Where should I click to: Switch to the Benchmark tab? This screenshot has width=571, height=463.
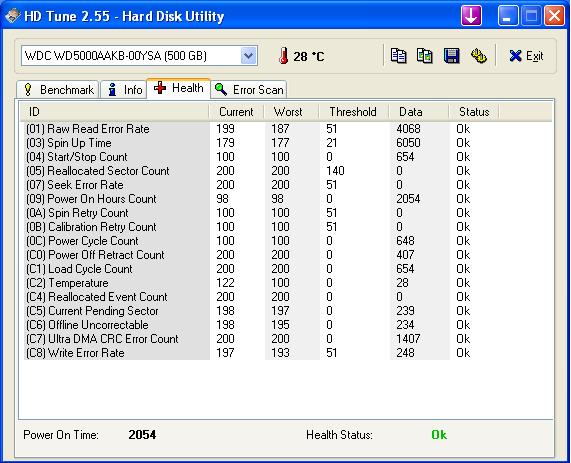coord(58,90)
